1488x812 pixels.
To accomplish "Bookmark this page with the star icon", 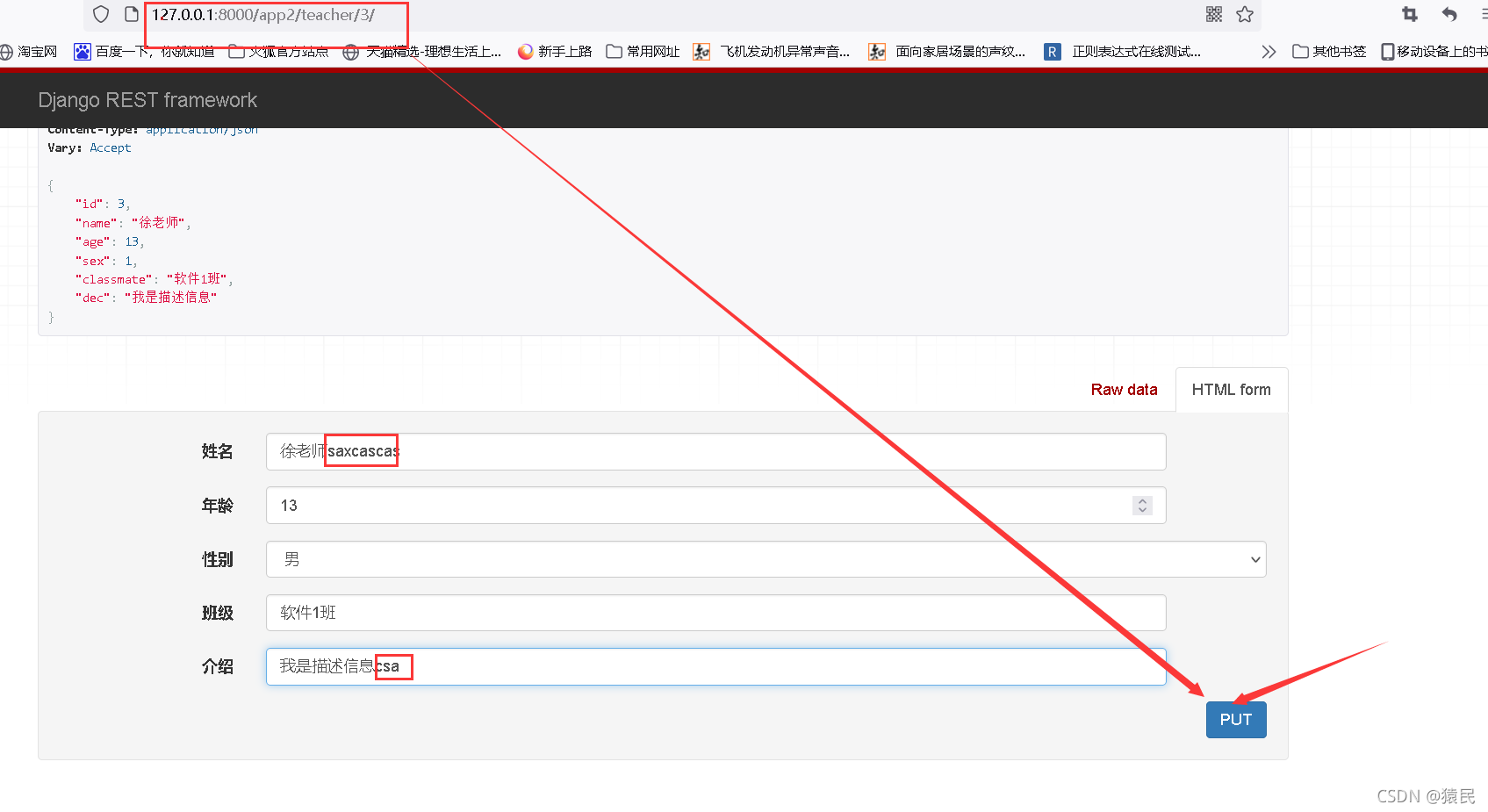I will tap(1245, 14).
